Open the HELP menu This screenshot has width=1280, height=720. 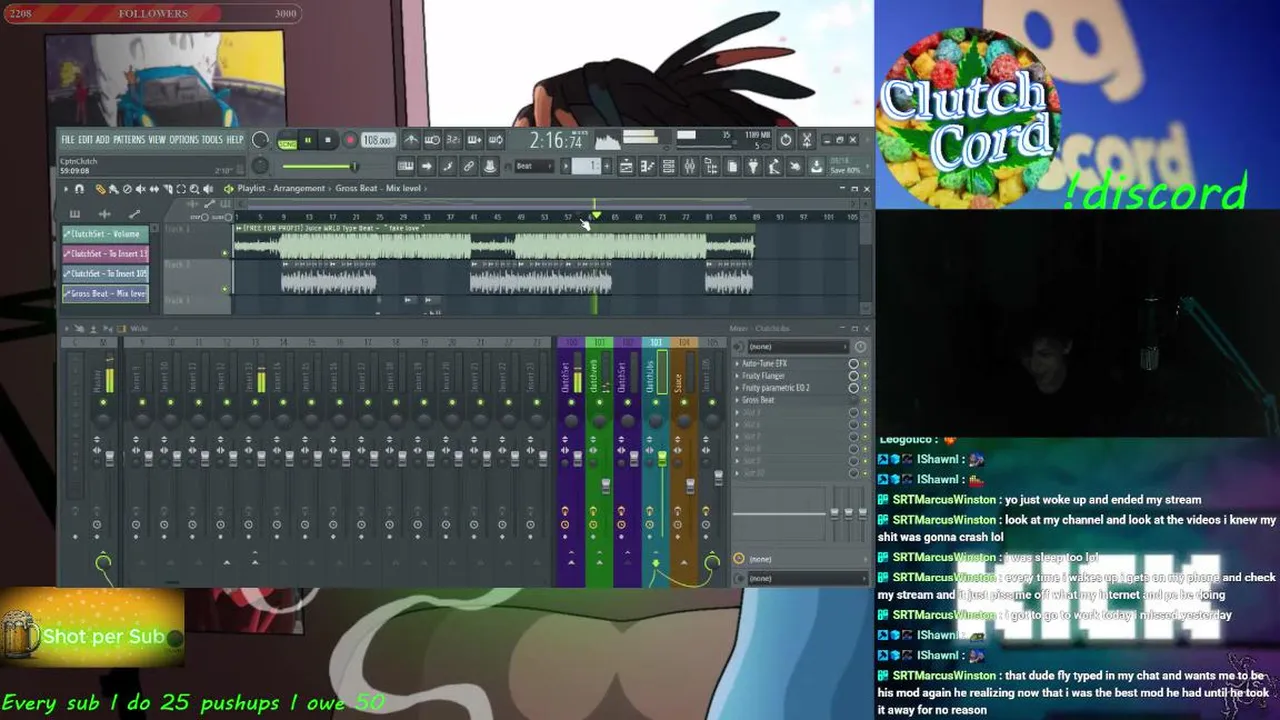[x=235, y=140]
